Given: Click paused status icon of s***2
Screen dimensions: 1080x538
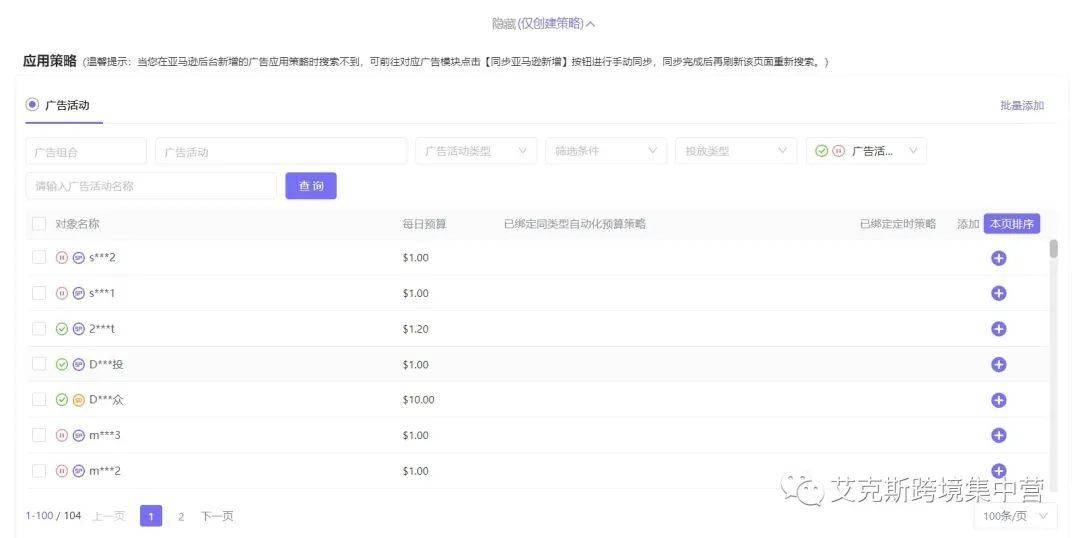Looking at the screenshot, I should point(61,258).
